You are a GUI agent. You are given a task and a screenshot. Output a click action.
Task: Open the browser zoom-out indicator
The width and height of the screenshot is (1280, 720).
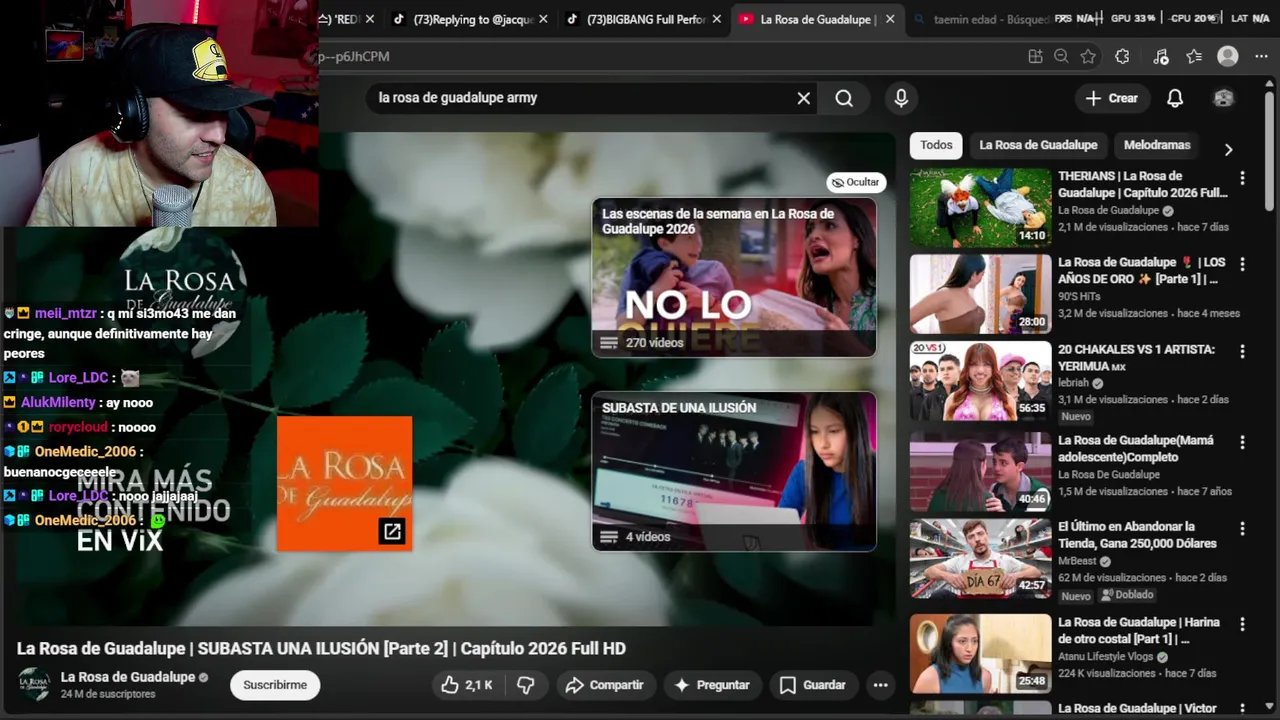click(x=1061, y=57)
